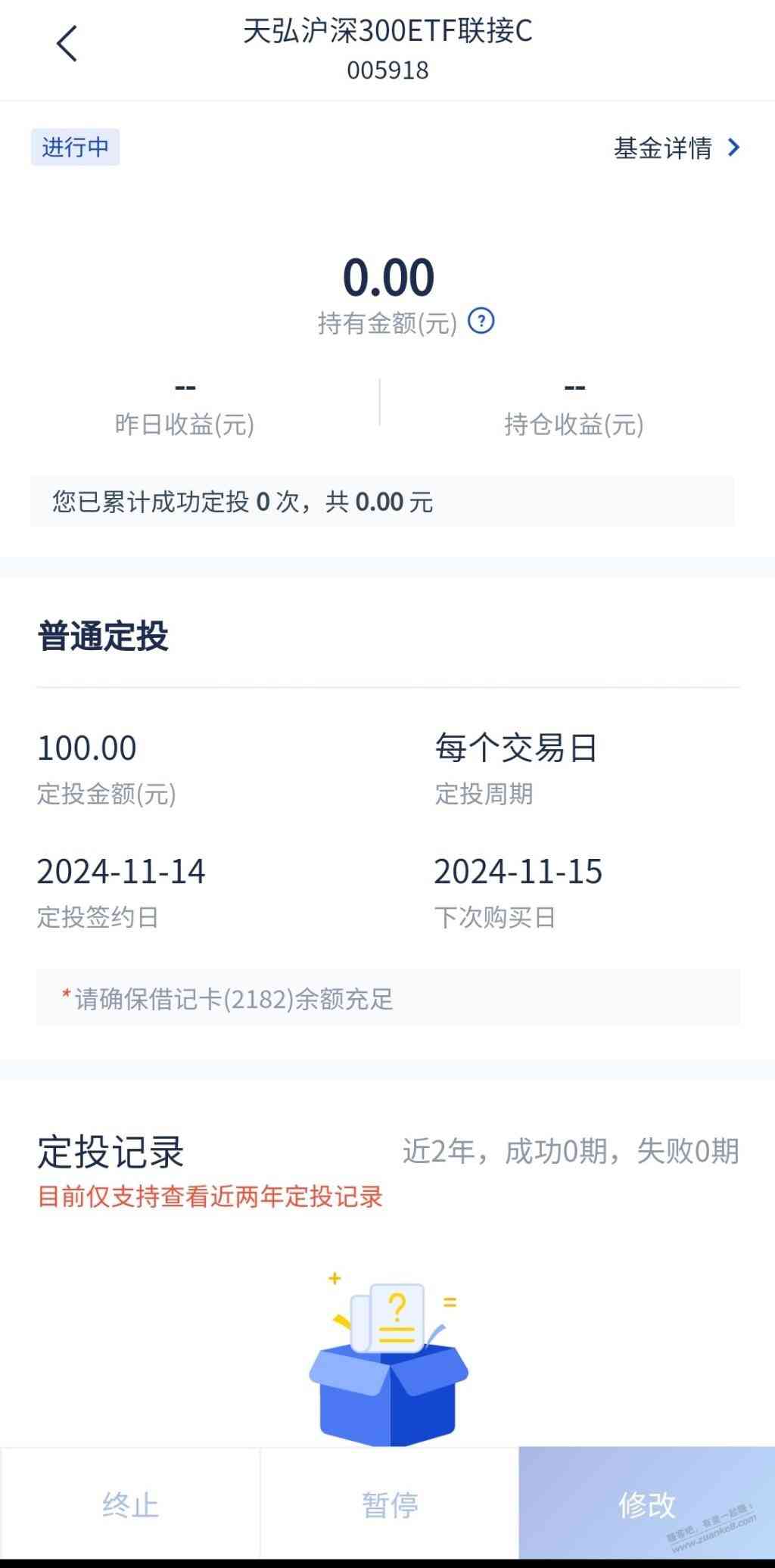Screen dimensions: 775x1568
Task: Tap the back arrow icon
Action: (67, 43)
